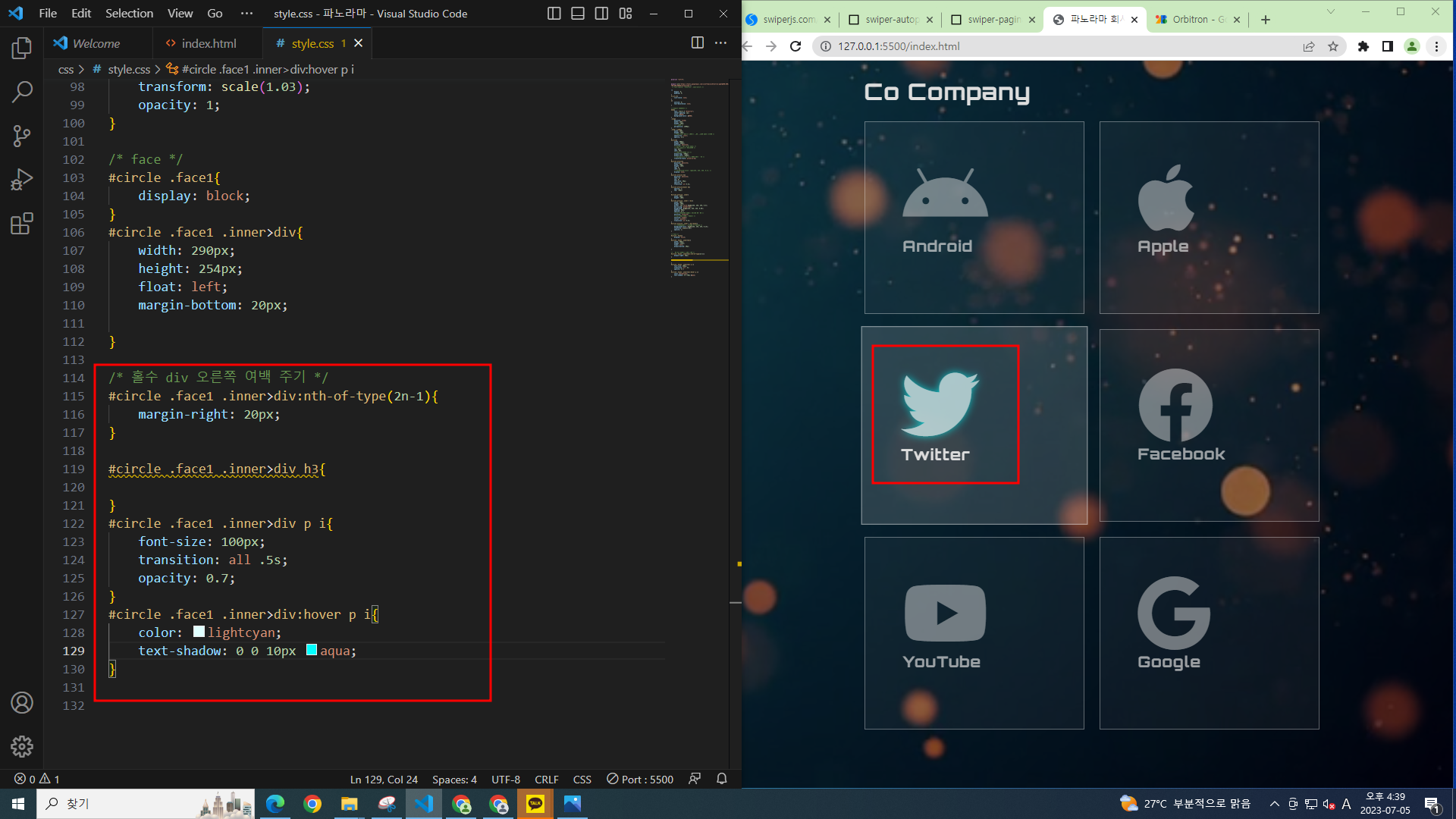The image size is (1456, 819).
Task: Toggle the bottom panel layout button
Action: coord(577,14)
